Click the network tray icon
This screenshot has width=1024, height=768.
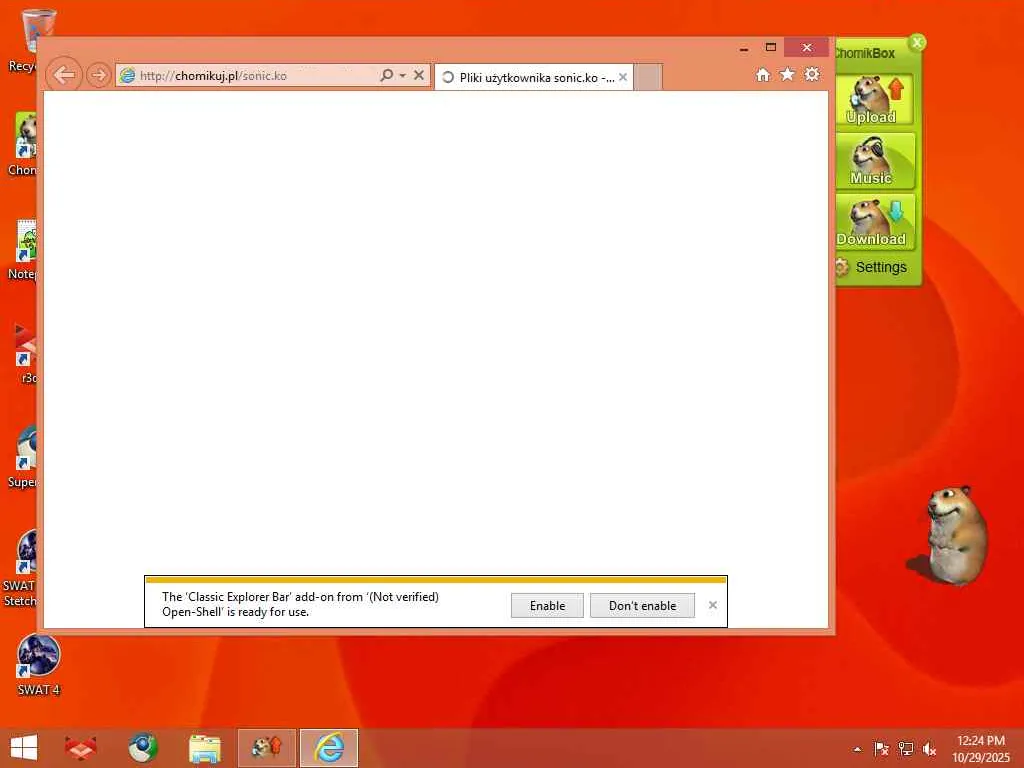coord(906,749)
